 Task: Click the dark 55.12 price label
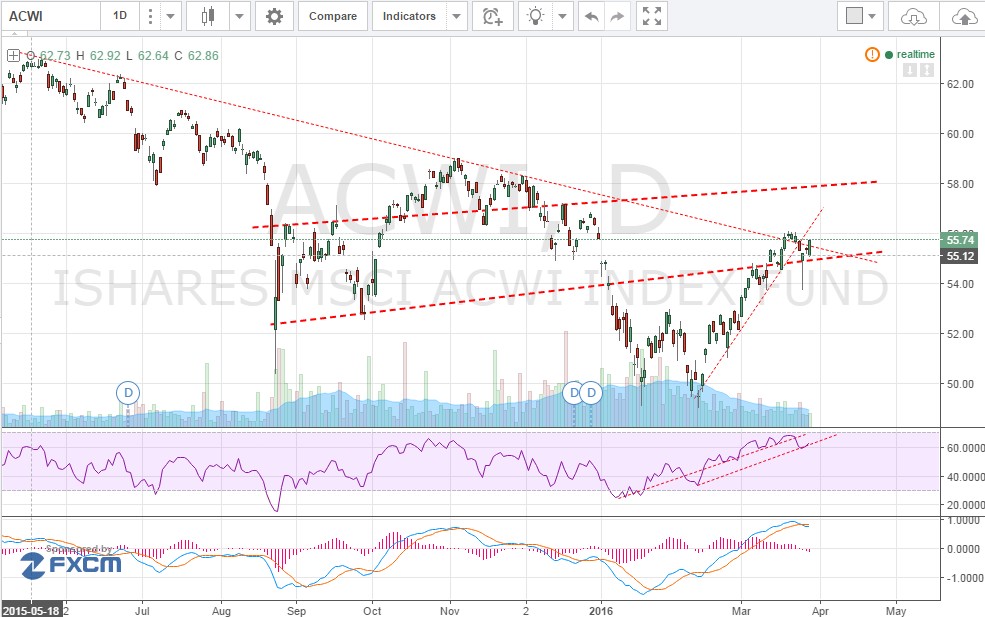960,256
